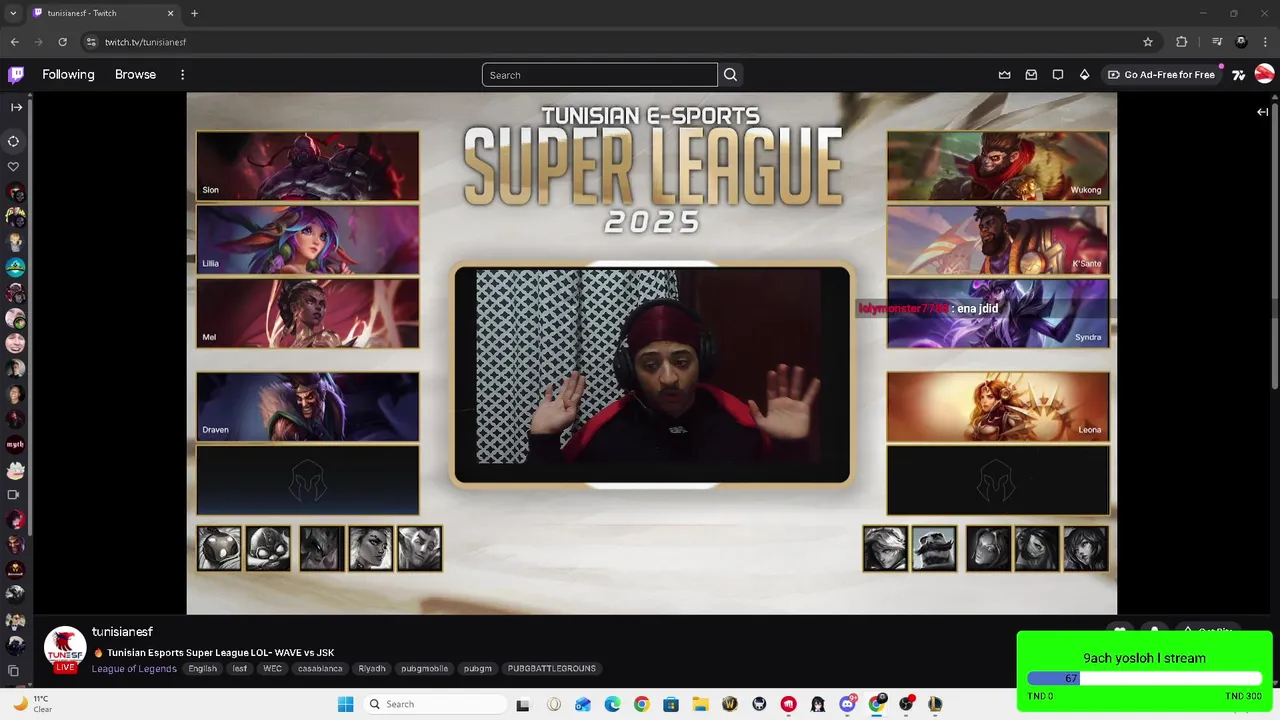Click the search magnifier button
Viewport: 1280px width, 720px height.
pyautogui.click(x=730, y=75)
